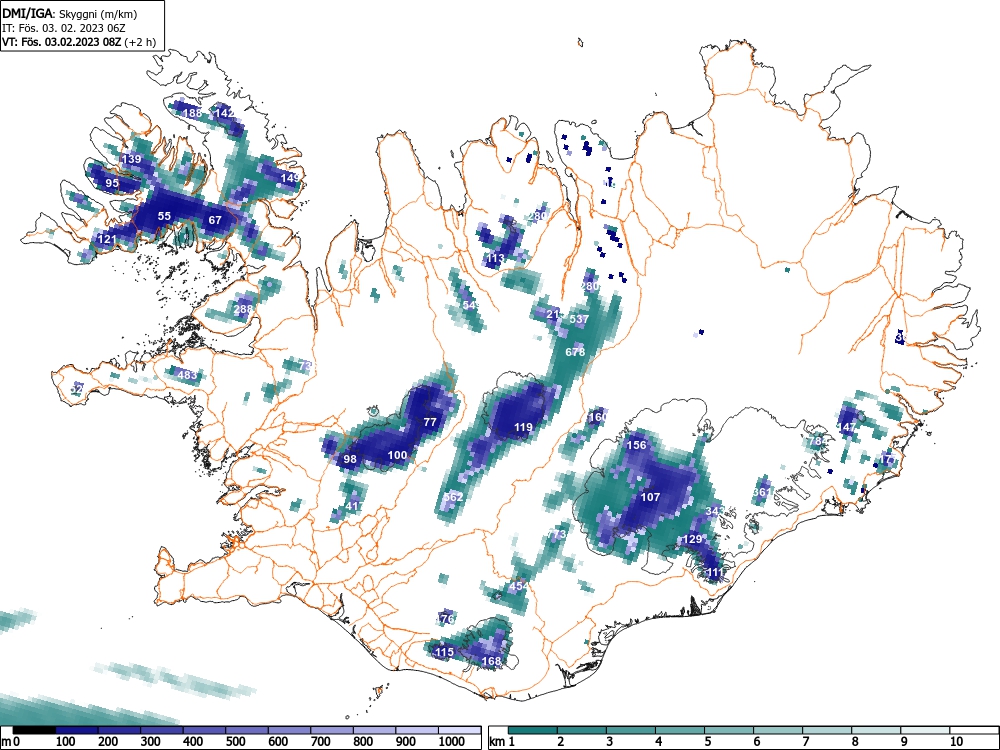This screenshot has width=1000, height=750.
Task: Click the map value "537"
Action: tap(579, 319)
